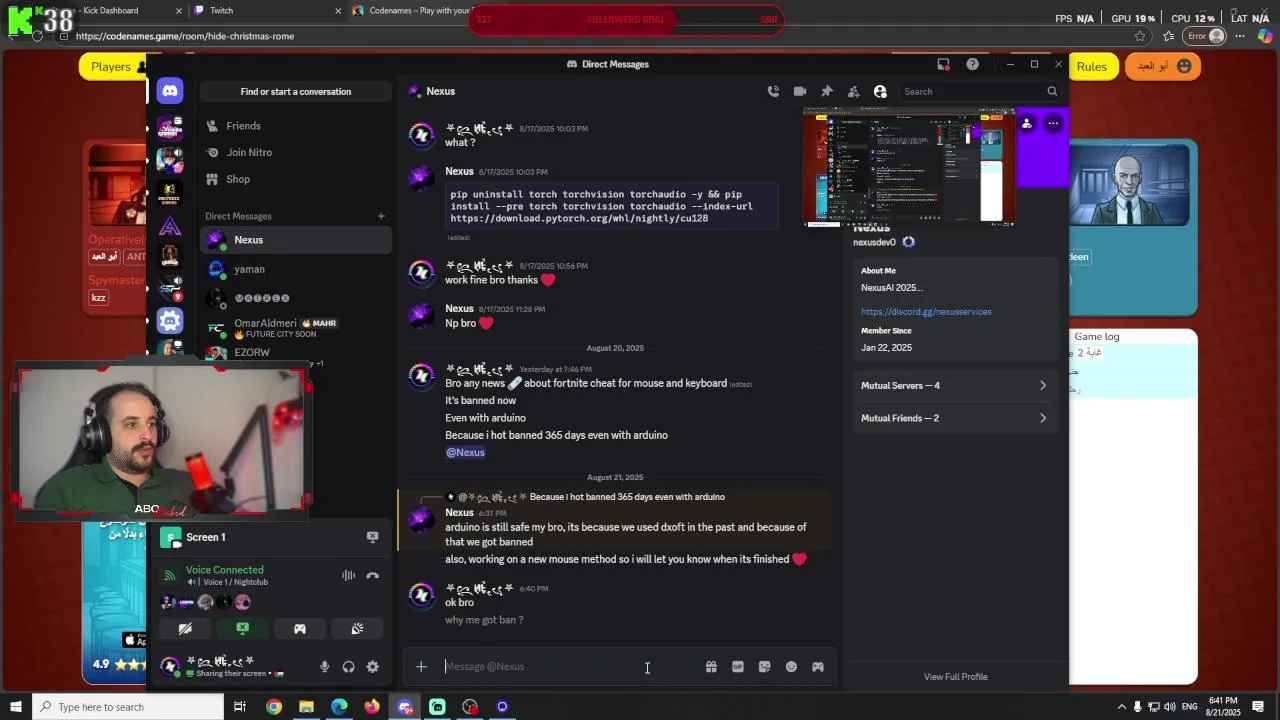Screen dimensions: 1280x720
Task: Open the OmarAldmeri direct message
Action: pos(296,327)
